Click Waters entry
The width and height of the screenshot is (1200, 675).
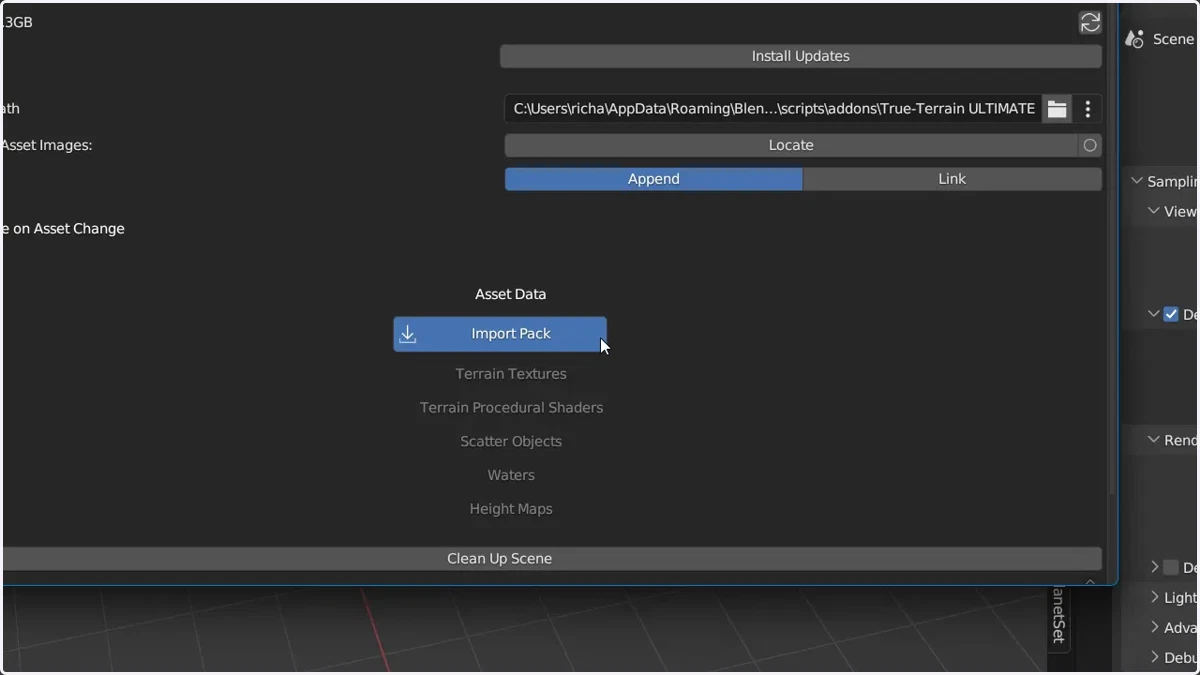(511, 475)
